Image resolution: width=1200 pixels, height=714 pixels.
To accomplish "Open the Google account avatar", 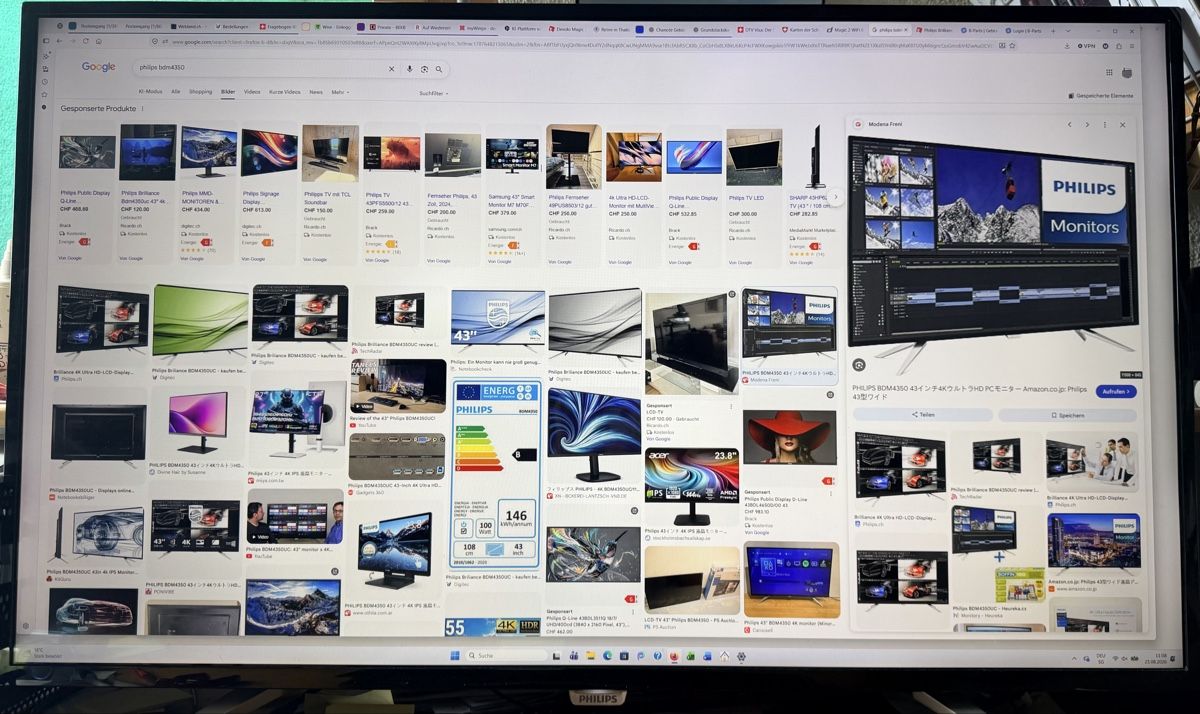I will click(1127, 73).
